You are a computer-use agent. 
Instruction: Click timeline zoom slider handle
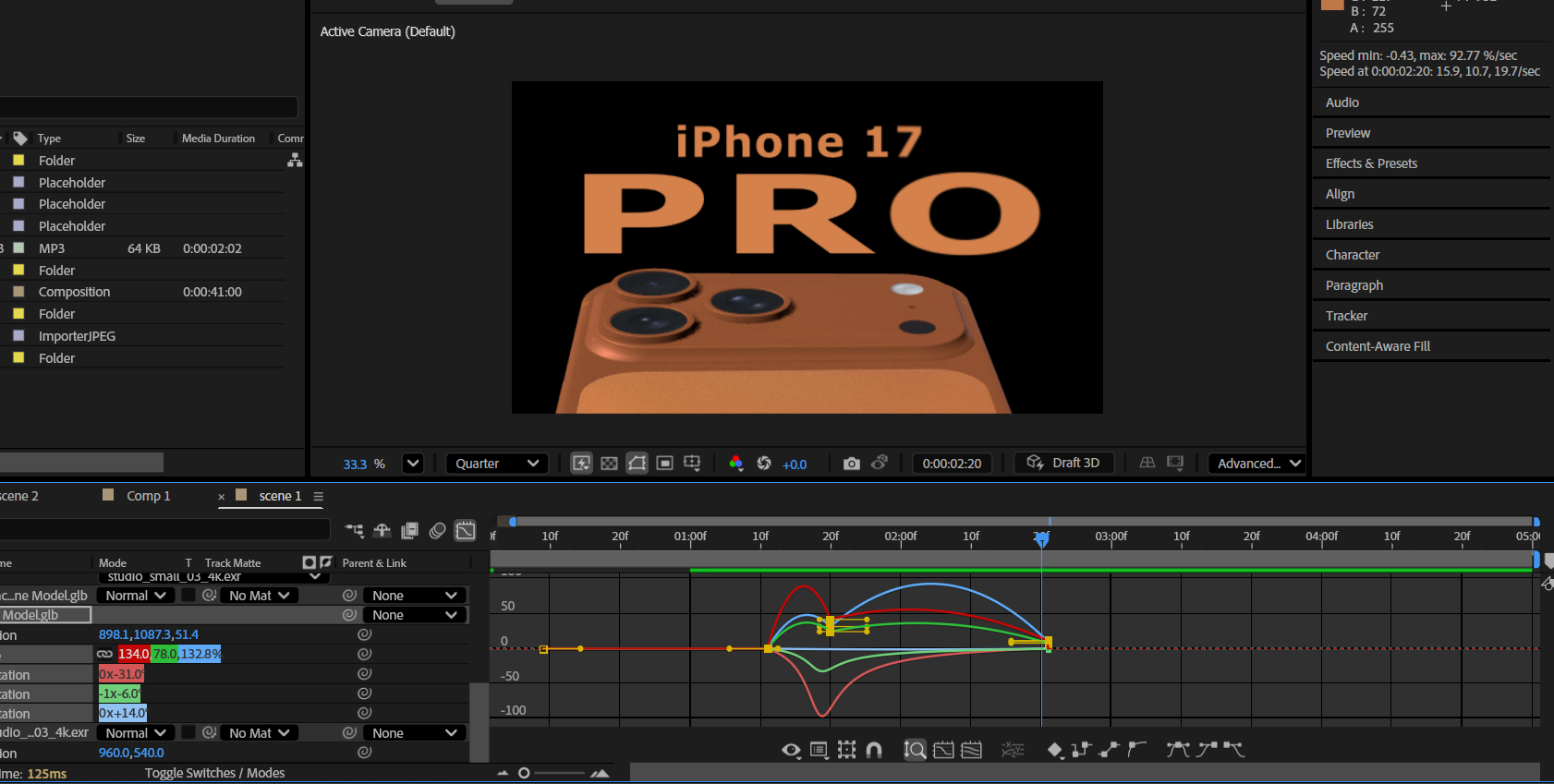tap(524, 773)
